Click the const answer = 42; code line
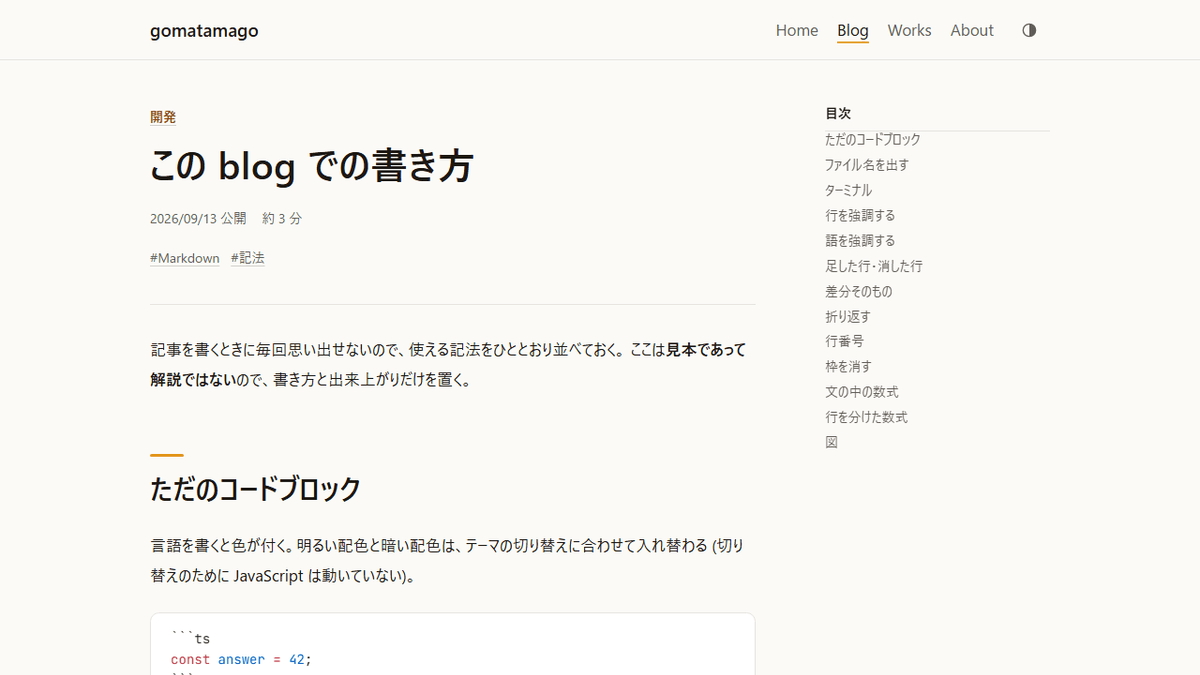Image resolution: width=1200 pixels, height=675 pixels. (x=241, y=659)
